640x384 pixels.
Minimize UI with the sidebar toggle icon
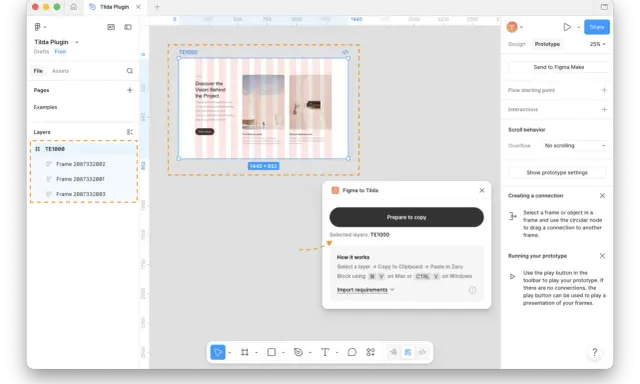[128, 27]
